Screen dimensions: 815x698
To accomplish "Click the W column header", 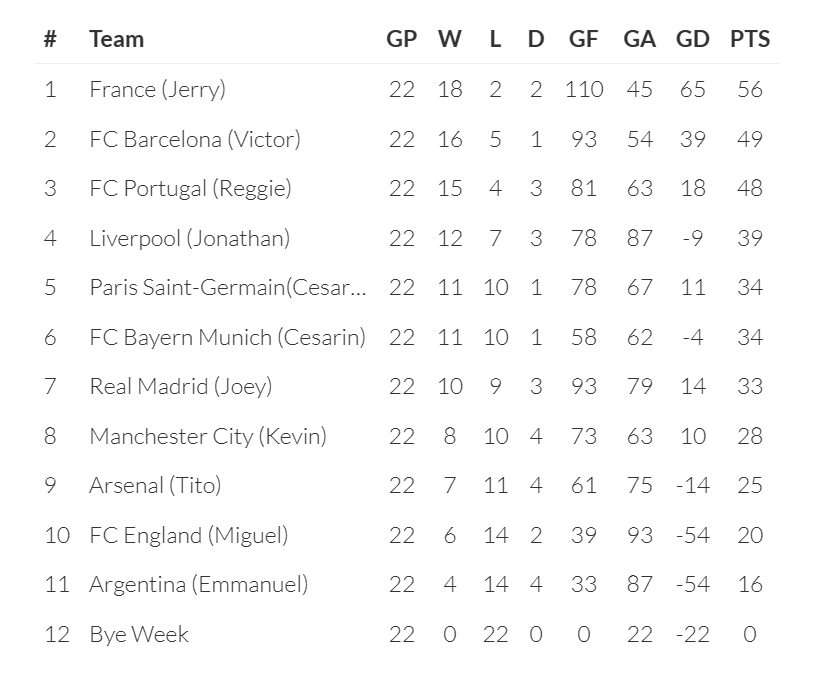I will (450, 39).
